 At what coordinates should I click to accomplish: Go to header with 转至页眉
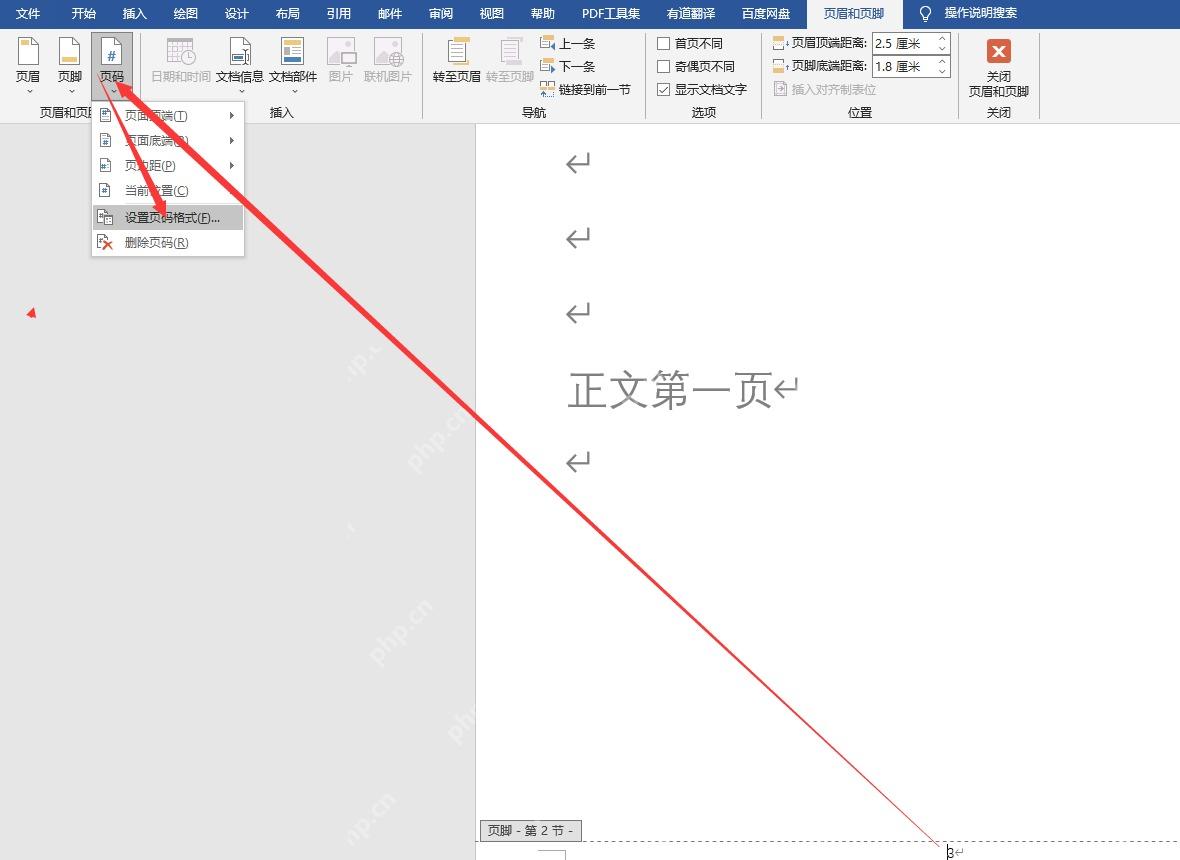pos(456,60)
